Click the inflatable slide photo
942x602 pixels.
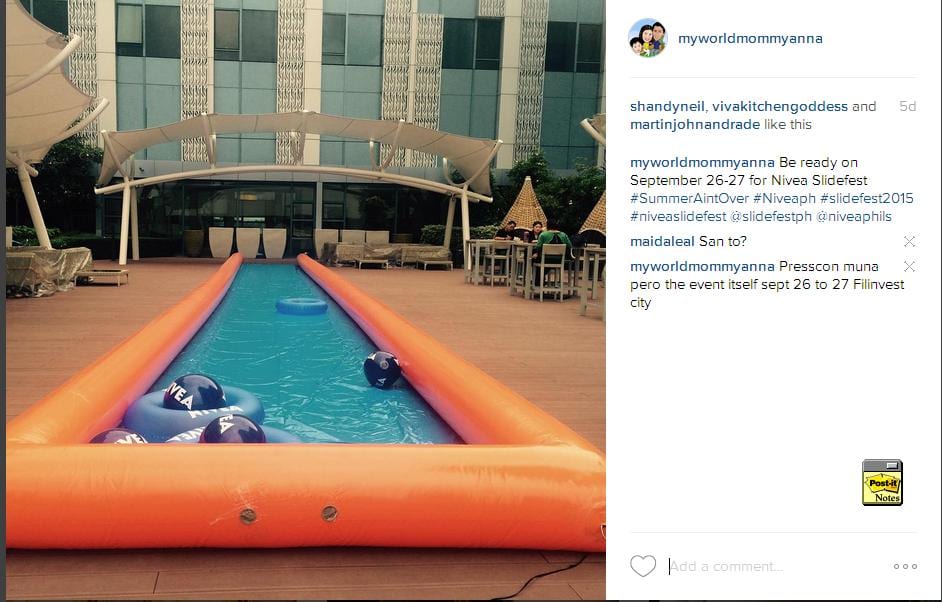[x=305, y=300]
